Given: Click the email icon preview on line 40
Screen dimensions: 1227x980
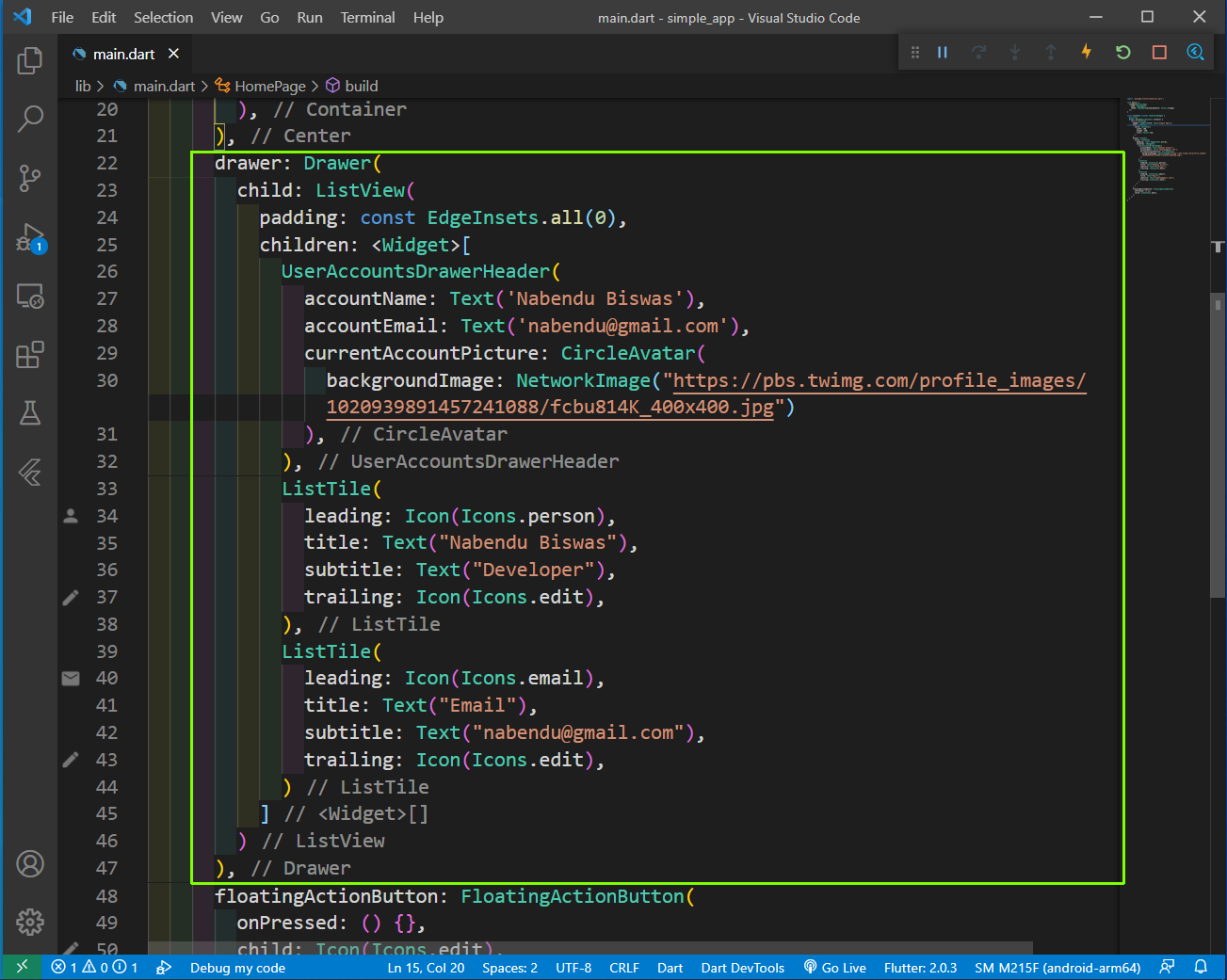Looking at the screenshot, I should (x=71, y=678).
